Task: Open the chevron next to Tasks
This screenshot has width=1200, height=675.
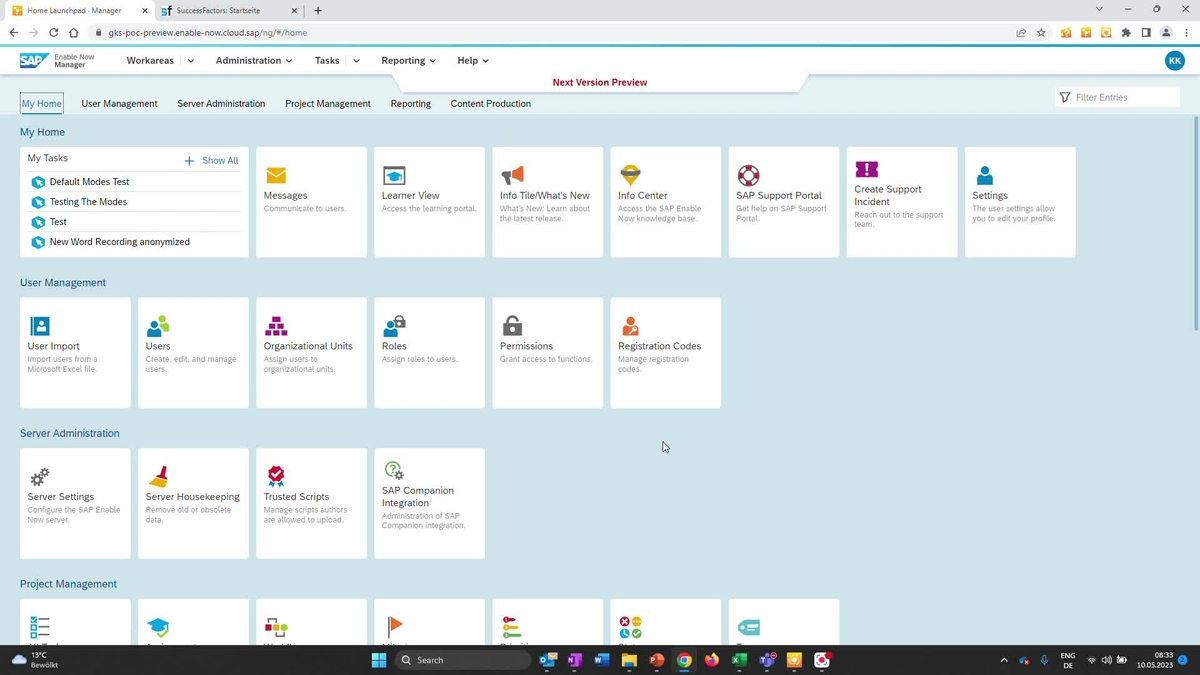Action: tap(355, 60)
